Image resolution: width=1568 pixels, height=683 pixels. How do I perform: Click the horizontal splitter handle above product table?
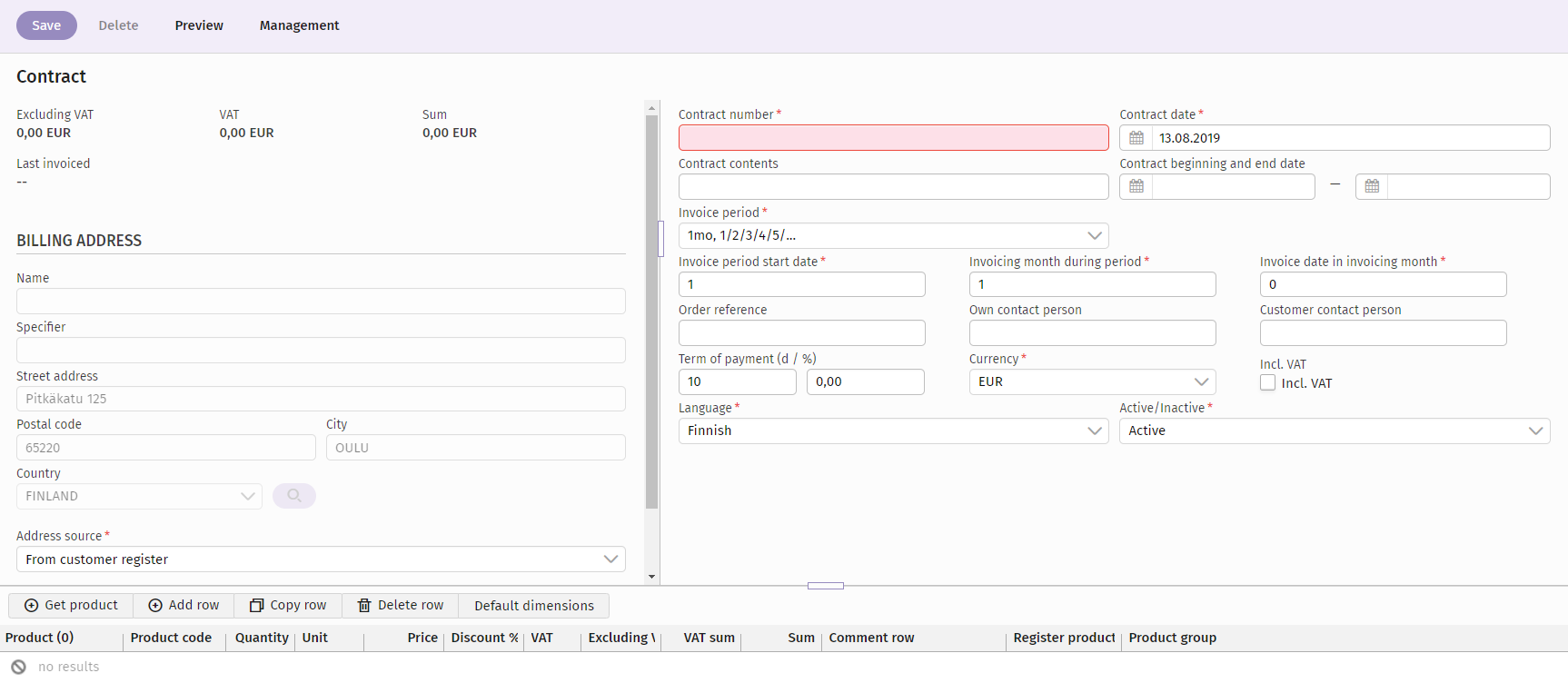coord(826,586)
